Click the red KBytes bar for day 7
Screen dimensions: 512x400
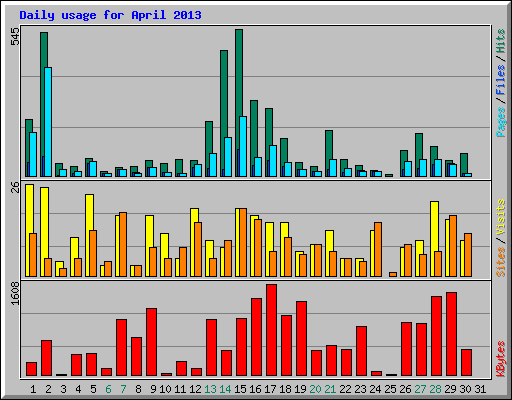click(x=121, y=347)
